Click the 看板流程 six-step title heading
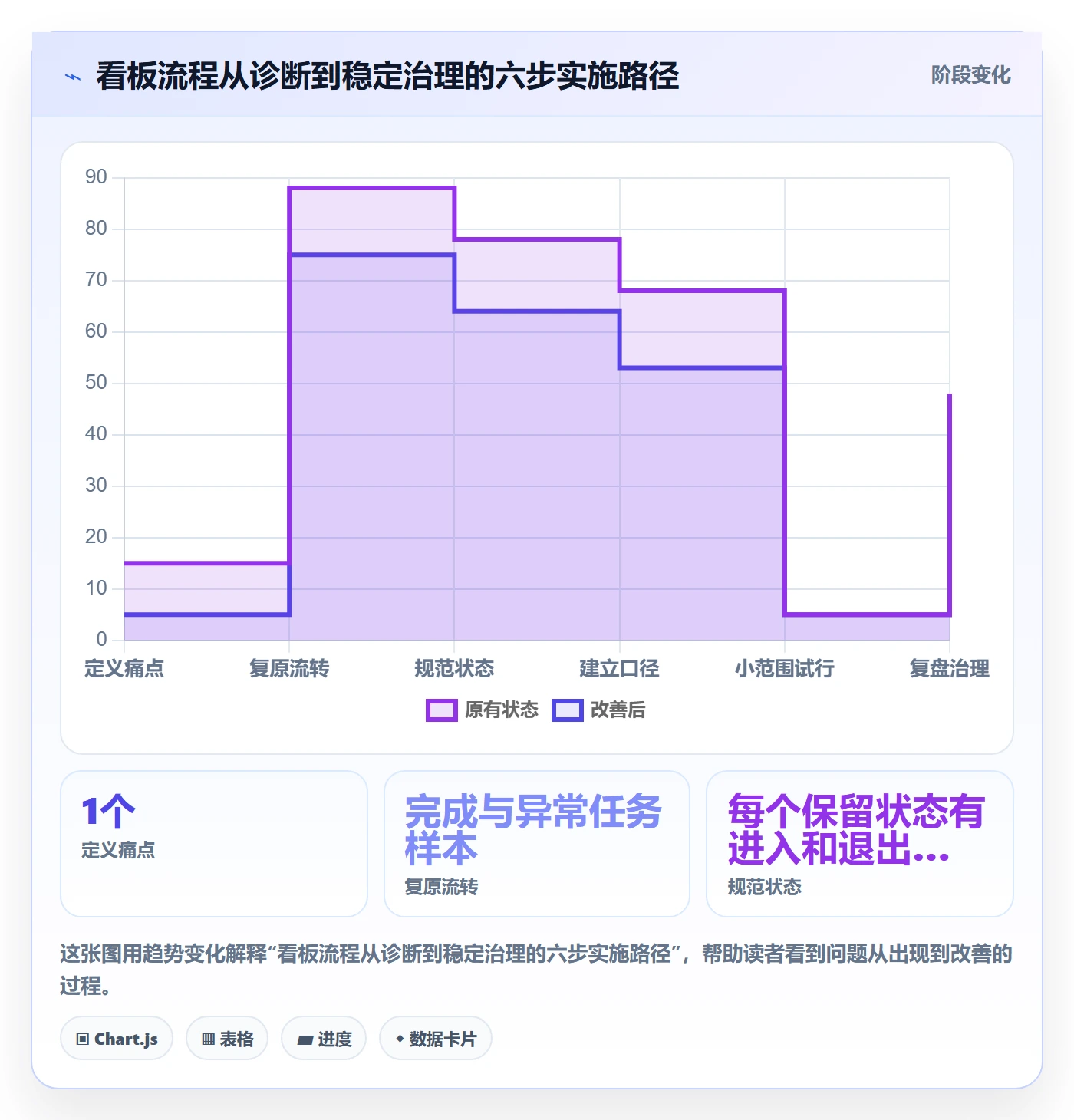Screen dimensions: 1074x1120 point(387,76)
